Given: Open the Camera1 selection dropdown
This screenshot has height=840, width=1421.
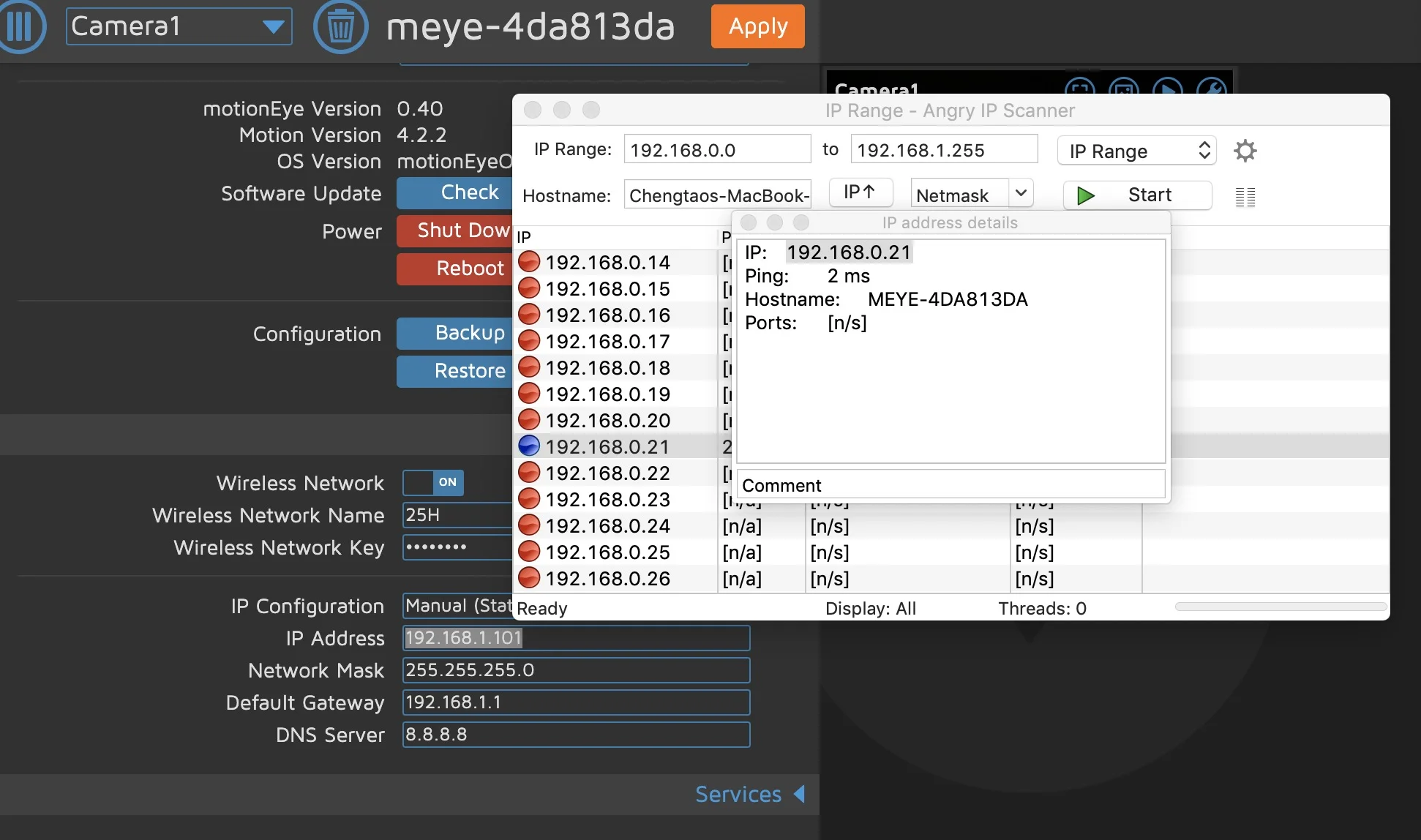Looking at the screenshot, I should [179, 26].
